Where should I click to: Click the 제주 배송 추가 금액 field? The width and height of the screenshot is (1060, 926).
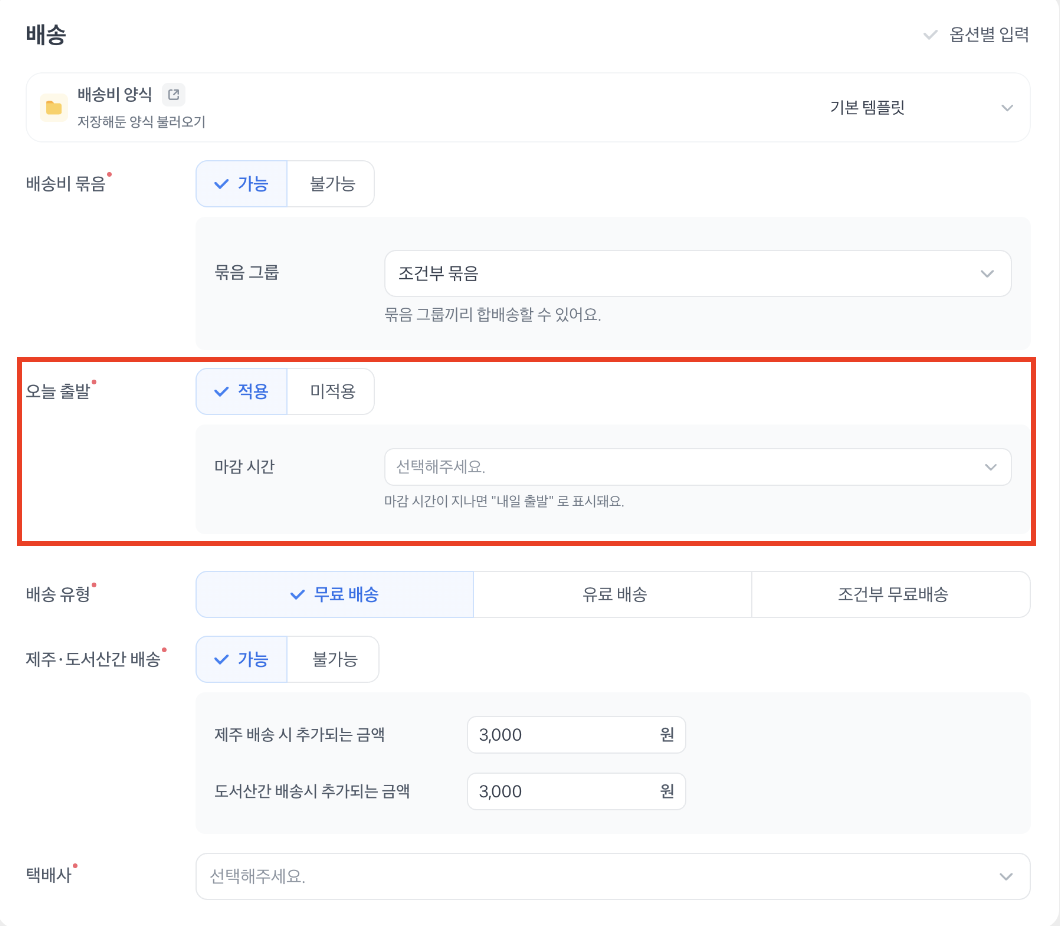point(564,735)
